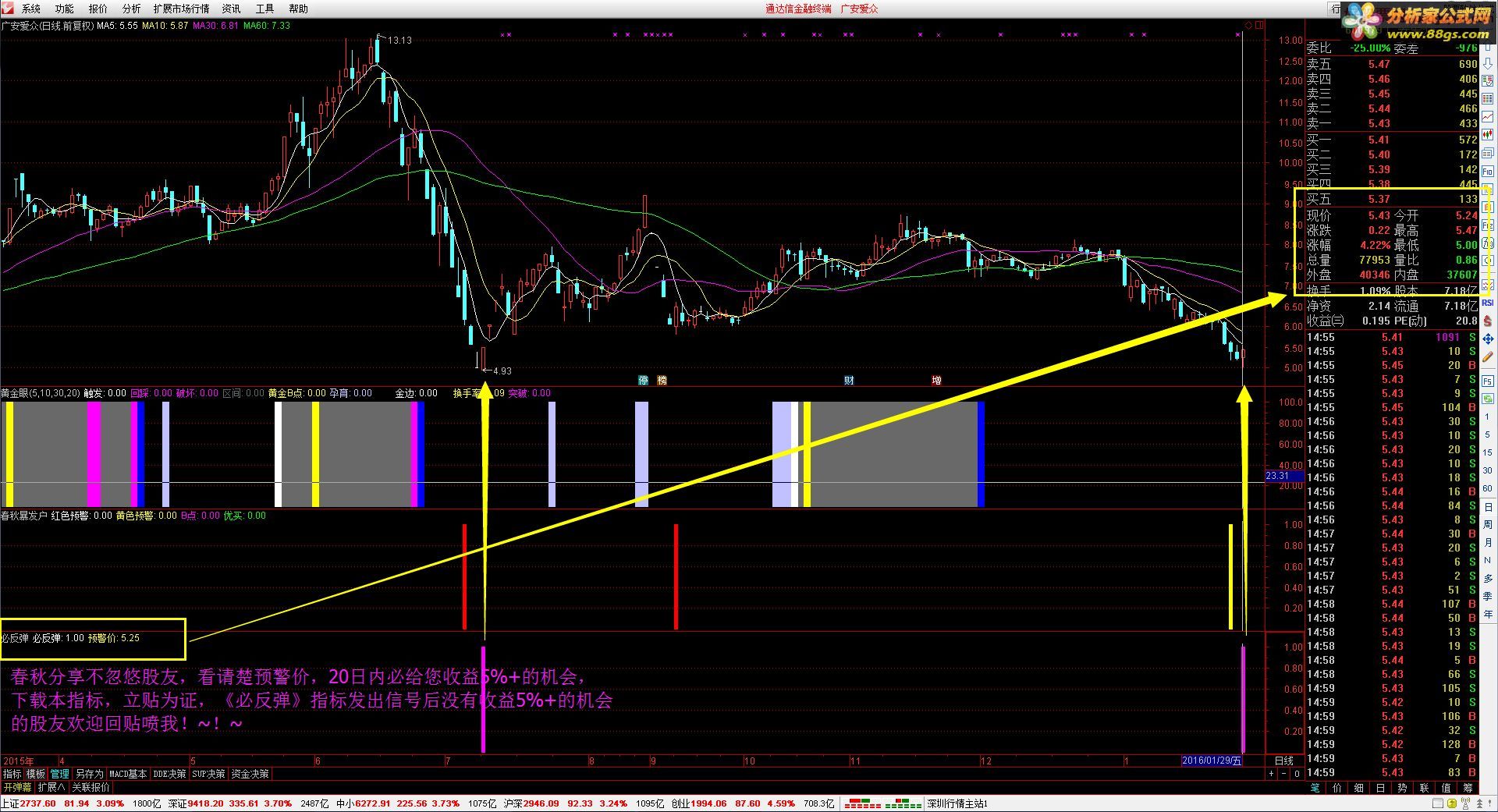1498x812 pixels.
Task: Select the blue four-arrow move icon
Action: point(1487,339)
